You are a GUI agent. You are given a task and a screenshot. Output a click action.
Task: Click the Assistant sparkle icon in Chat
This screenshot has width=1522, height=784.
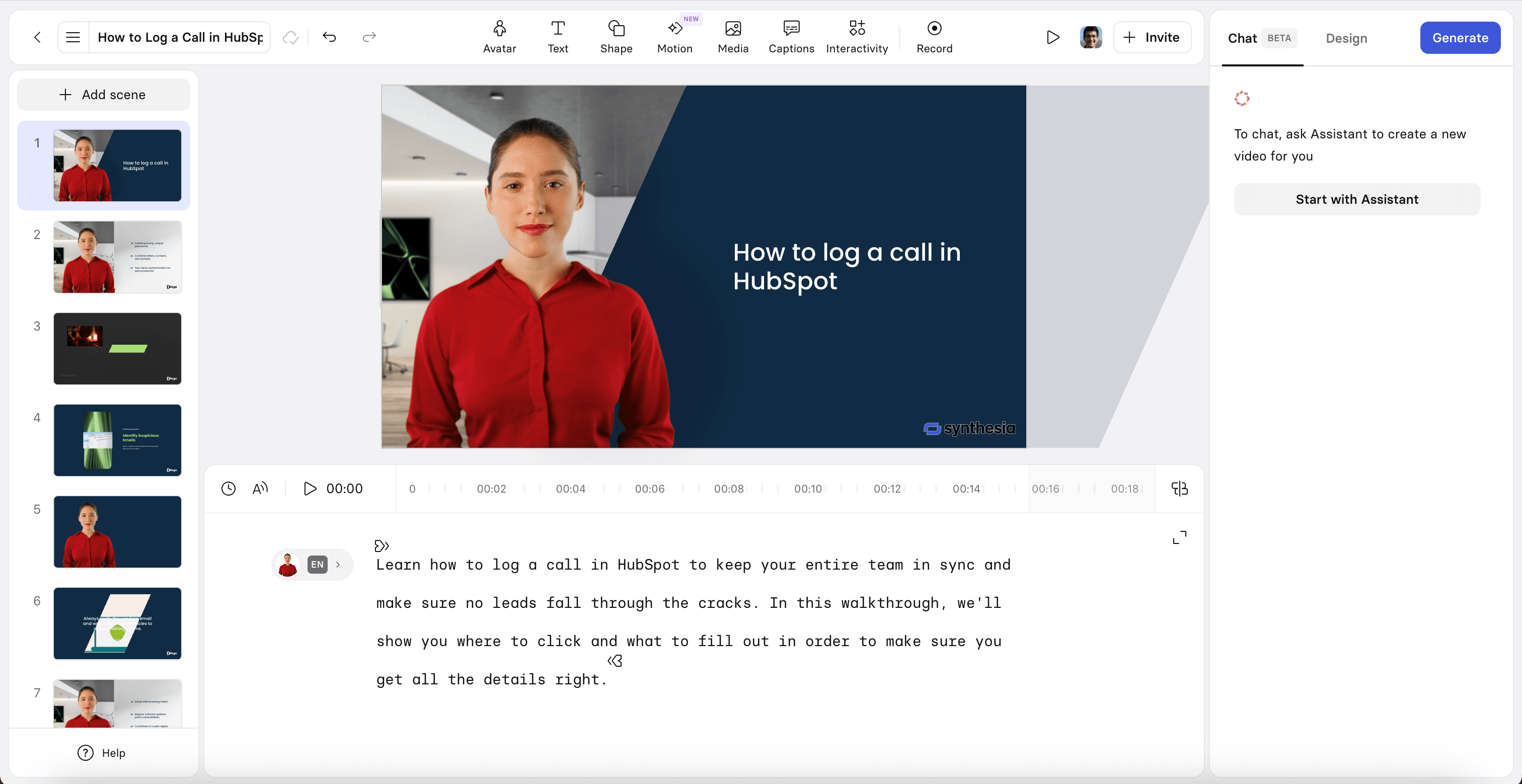[x=1242, y=98]
